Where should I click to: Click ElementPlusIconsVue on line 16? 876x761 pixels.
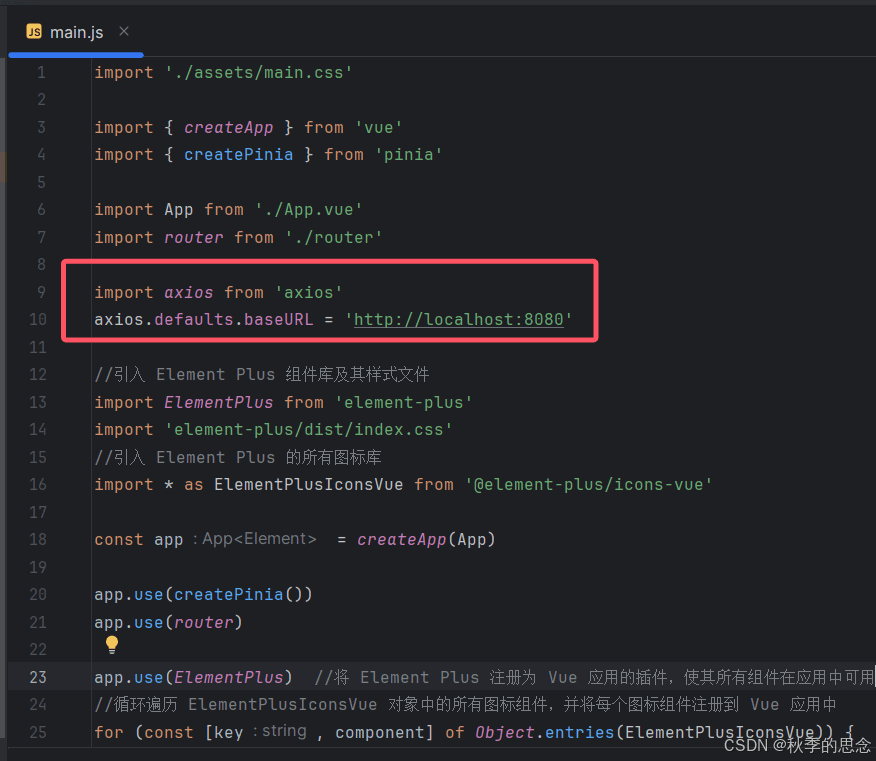coord(308,484)
